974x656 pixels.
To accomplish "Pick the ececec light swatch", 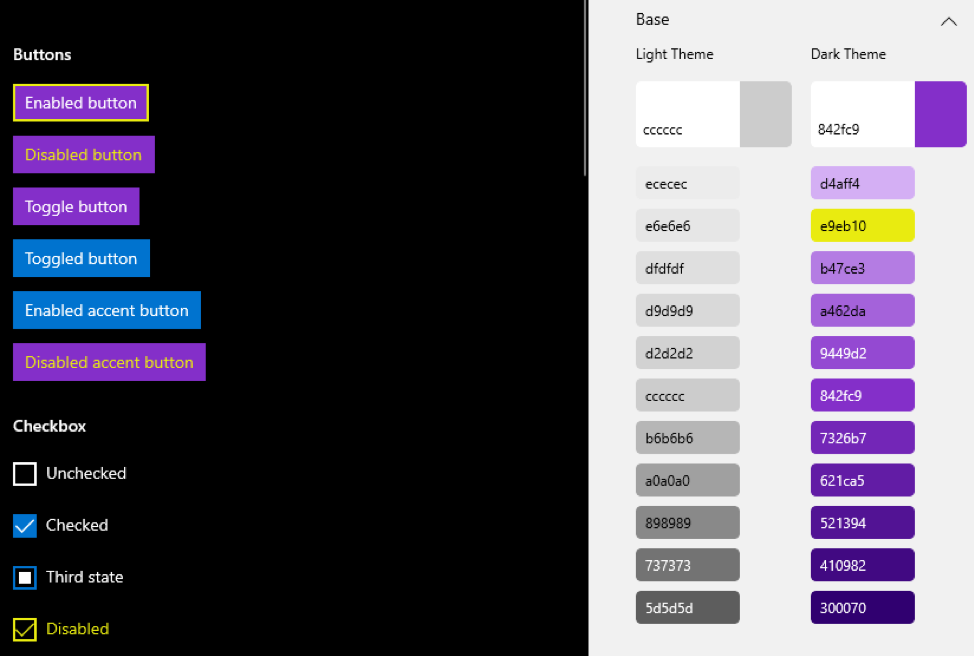I will [x=688, y=183].
